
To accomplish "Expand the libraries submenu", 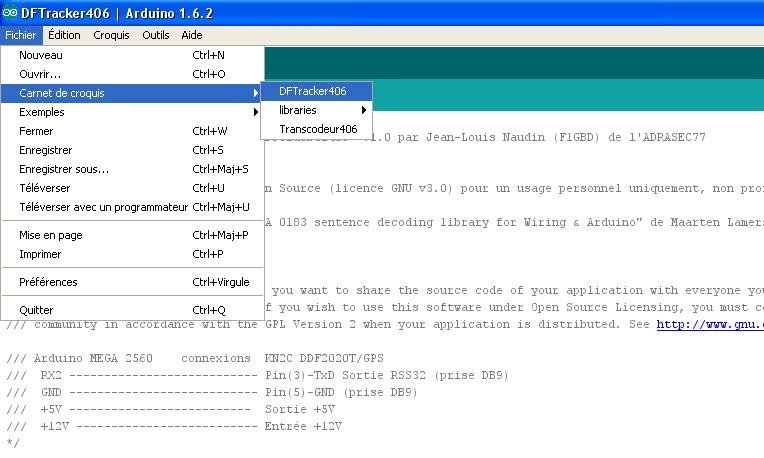I will (317, 110).
